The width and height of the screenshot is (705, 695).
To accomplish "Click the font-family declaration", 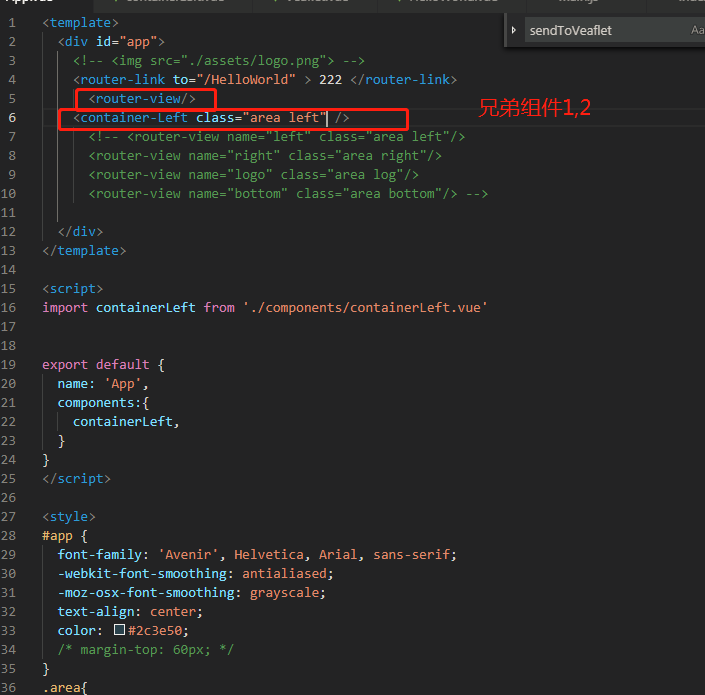I will tap(257, 555).
